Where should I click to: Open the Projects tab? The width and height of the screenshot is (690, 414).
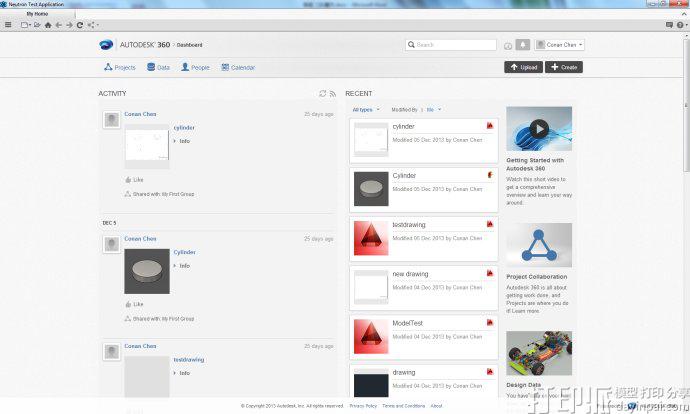click(120, 67)
